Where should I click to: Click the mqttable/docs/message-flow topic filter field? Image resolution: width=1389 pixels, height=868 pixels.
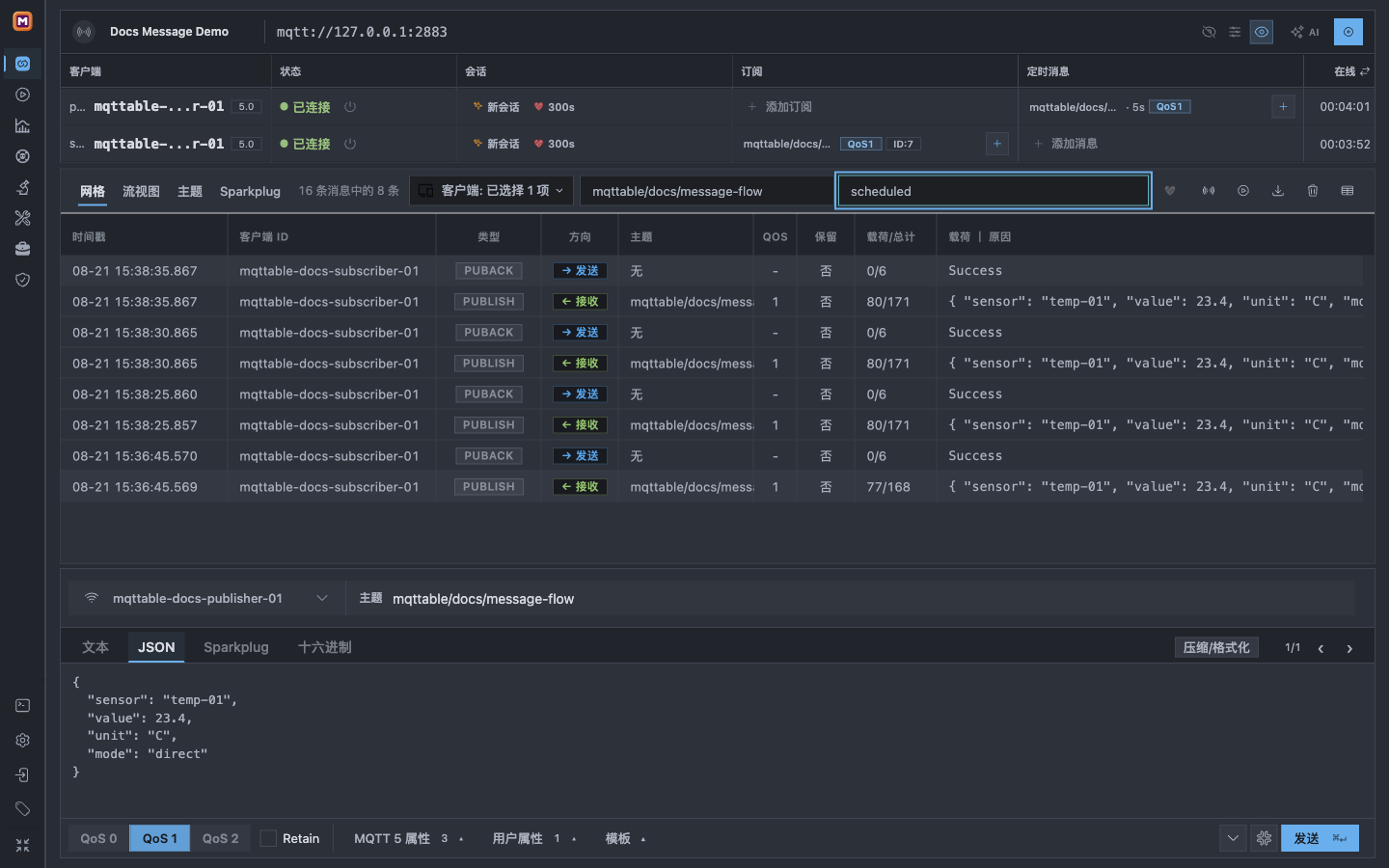[706, 191]
